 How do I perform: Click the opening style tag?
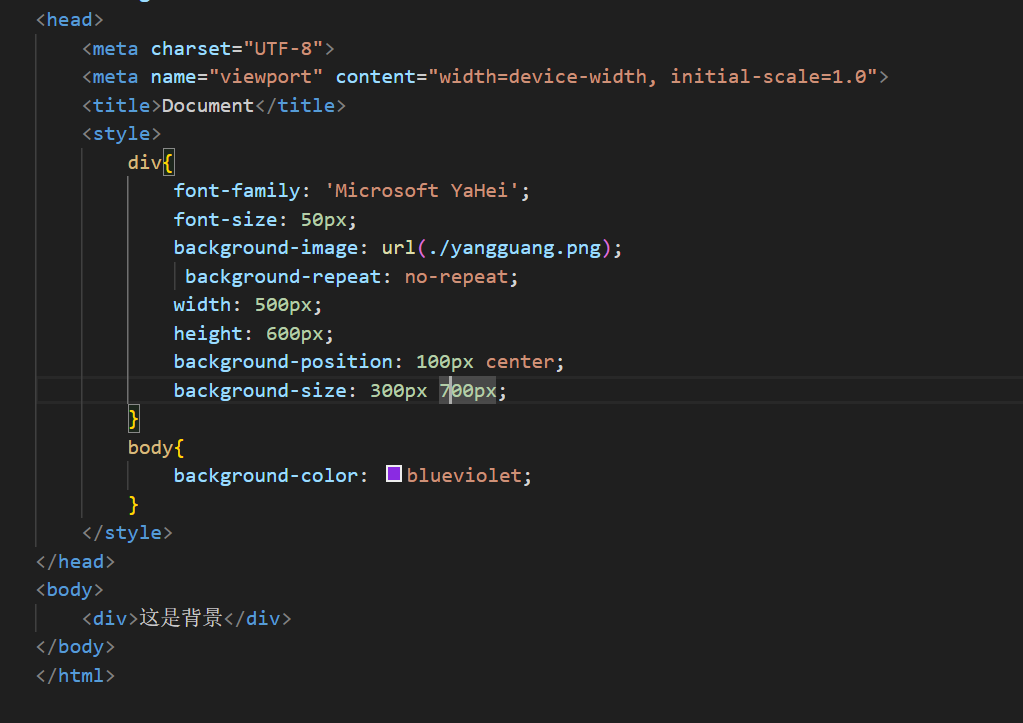coord(121,134)
